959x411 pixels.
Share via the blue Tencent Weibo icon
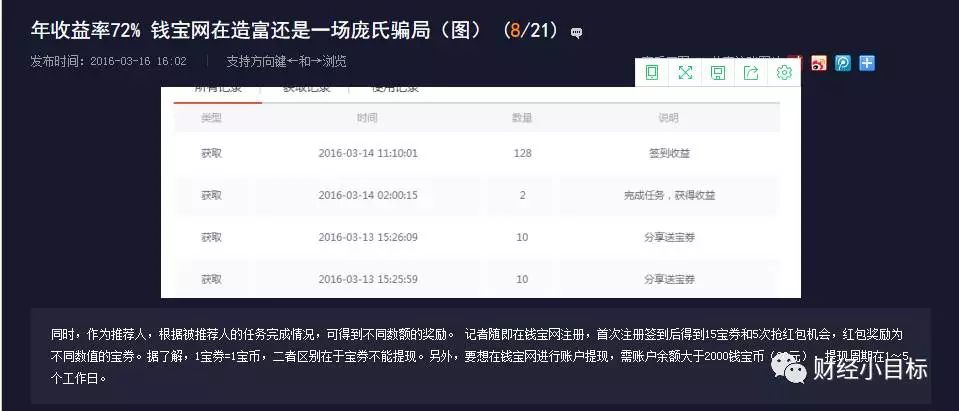[x=843, y=62]
